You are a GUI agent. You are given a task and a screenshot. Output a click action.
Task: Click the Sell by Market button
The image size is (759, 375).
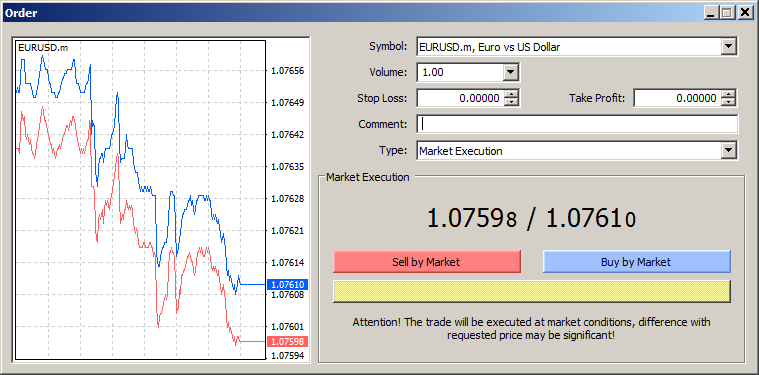pyautogui.click(x=426, y=262)
